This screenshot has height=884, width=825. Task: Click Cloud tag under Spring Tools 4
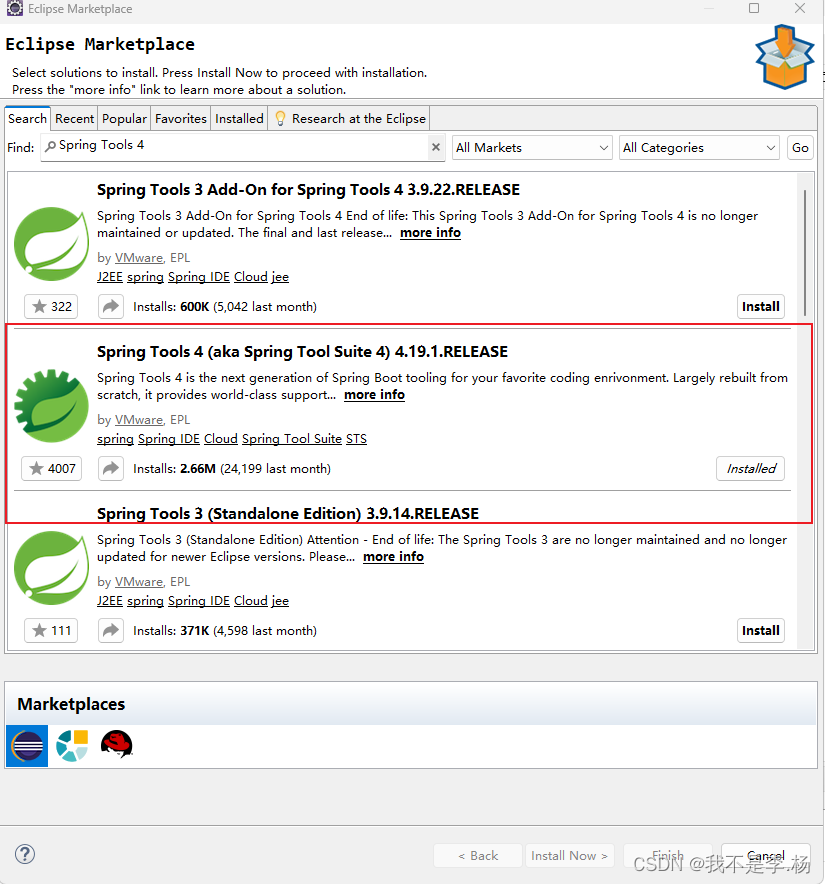point(220,439)
